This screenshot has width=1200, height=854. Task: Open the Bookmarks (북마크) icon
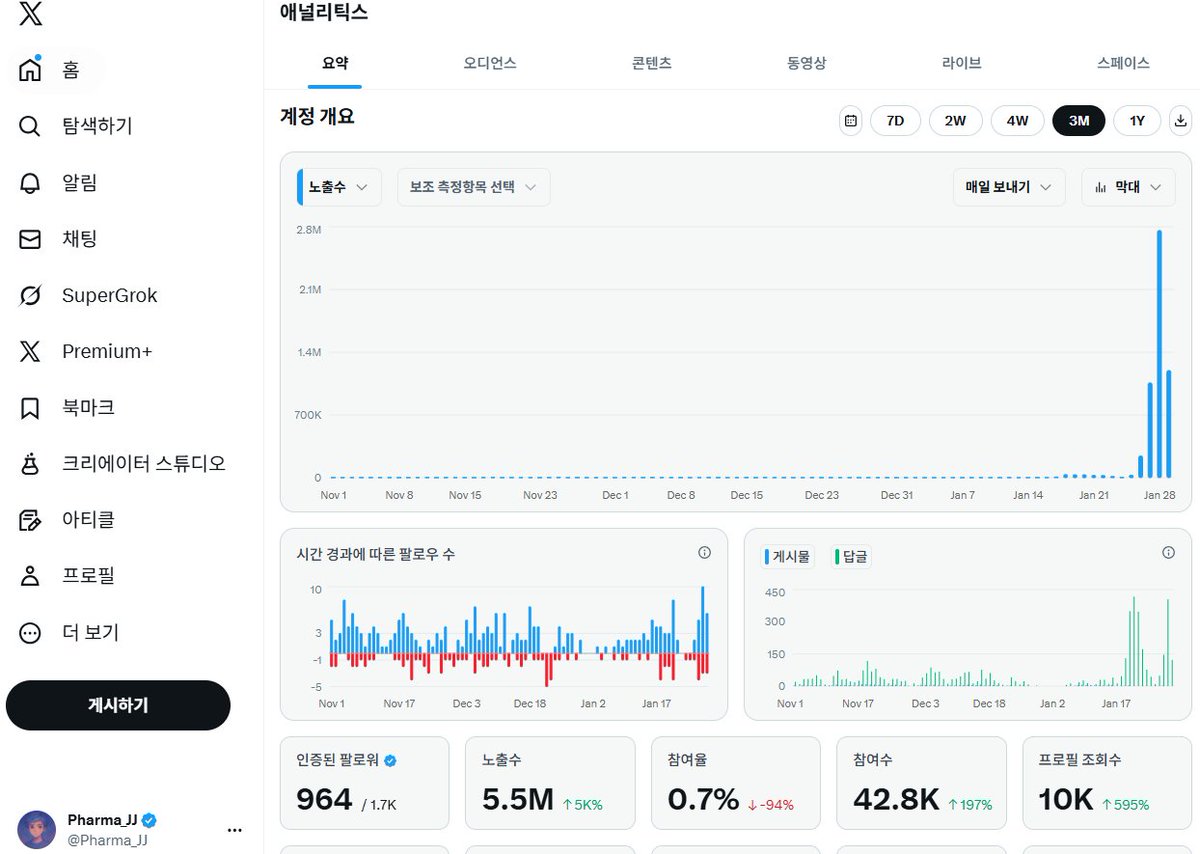pyautogui.click(x=30, y=408)
